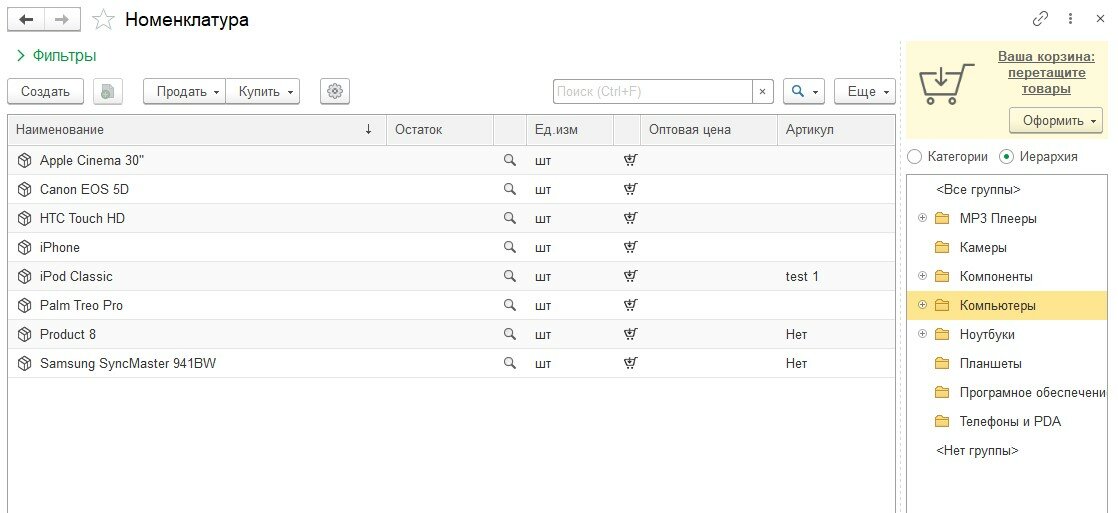The width and height of the screenshot is (1118, 513).
Task: Click magnifier icon in Canon EOS 5D row
Action: 509,189
